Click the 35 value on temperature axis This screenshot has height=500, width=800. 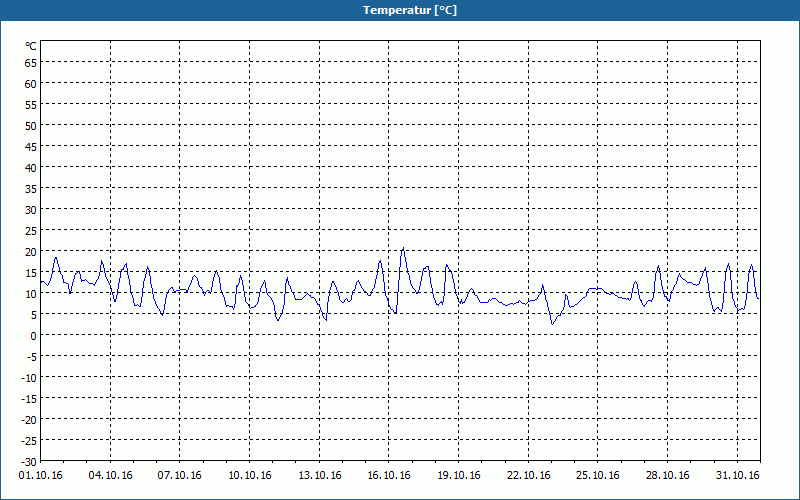point(31,189)
